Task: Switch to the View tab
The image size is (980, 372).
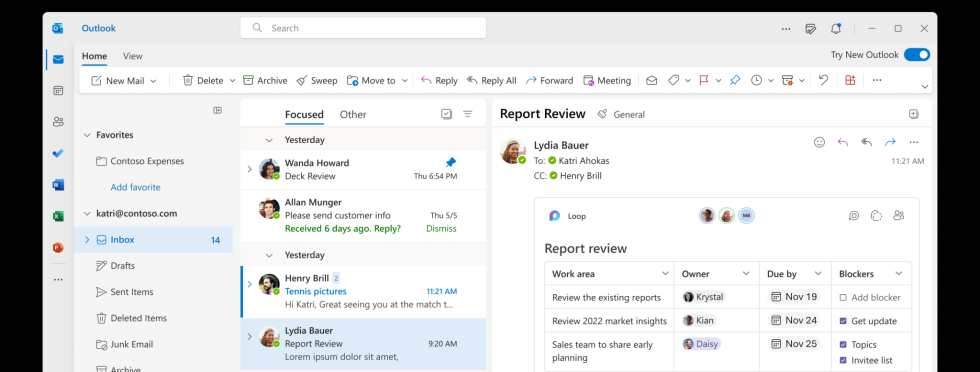Action: click(x=132, y=56)
